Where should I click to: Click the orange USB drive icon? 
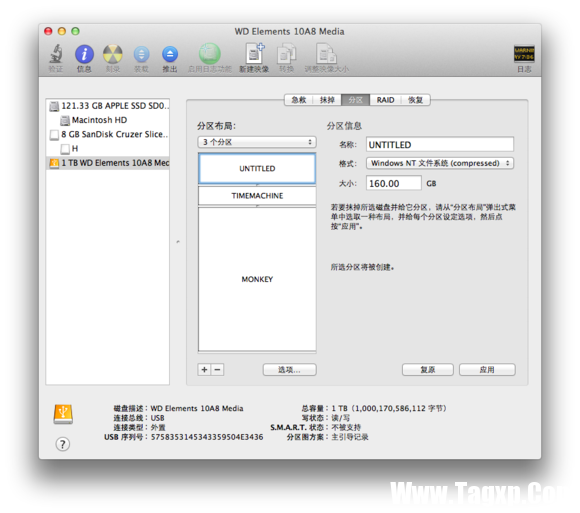coord(63,414)
